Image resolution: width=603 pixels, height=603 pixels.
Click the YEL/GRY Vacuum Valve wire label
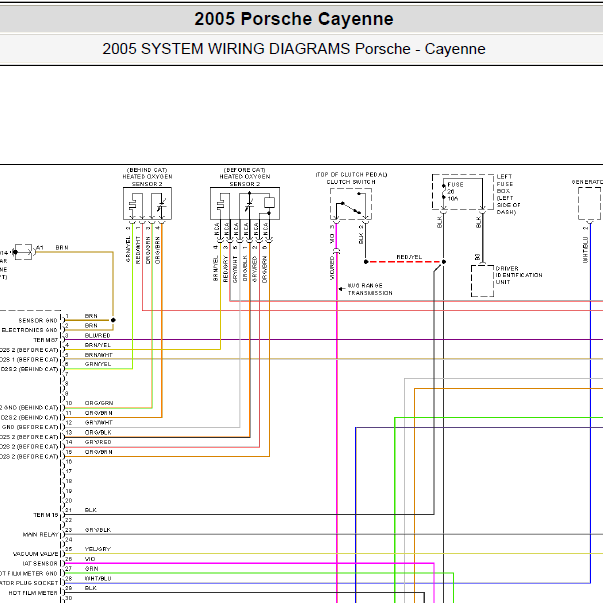pos(98,549)
